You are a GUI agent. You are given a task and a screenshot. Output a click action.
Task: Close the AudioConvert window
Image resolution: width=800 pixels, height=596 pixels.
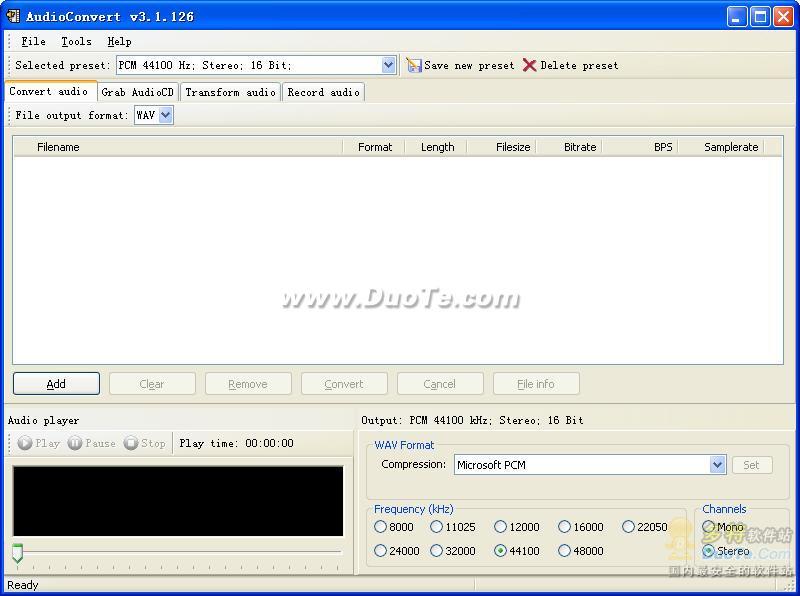pos(783,17)
